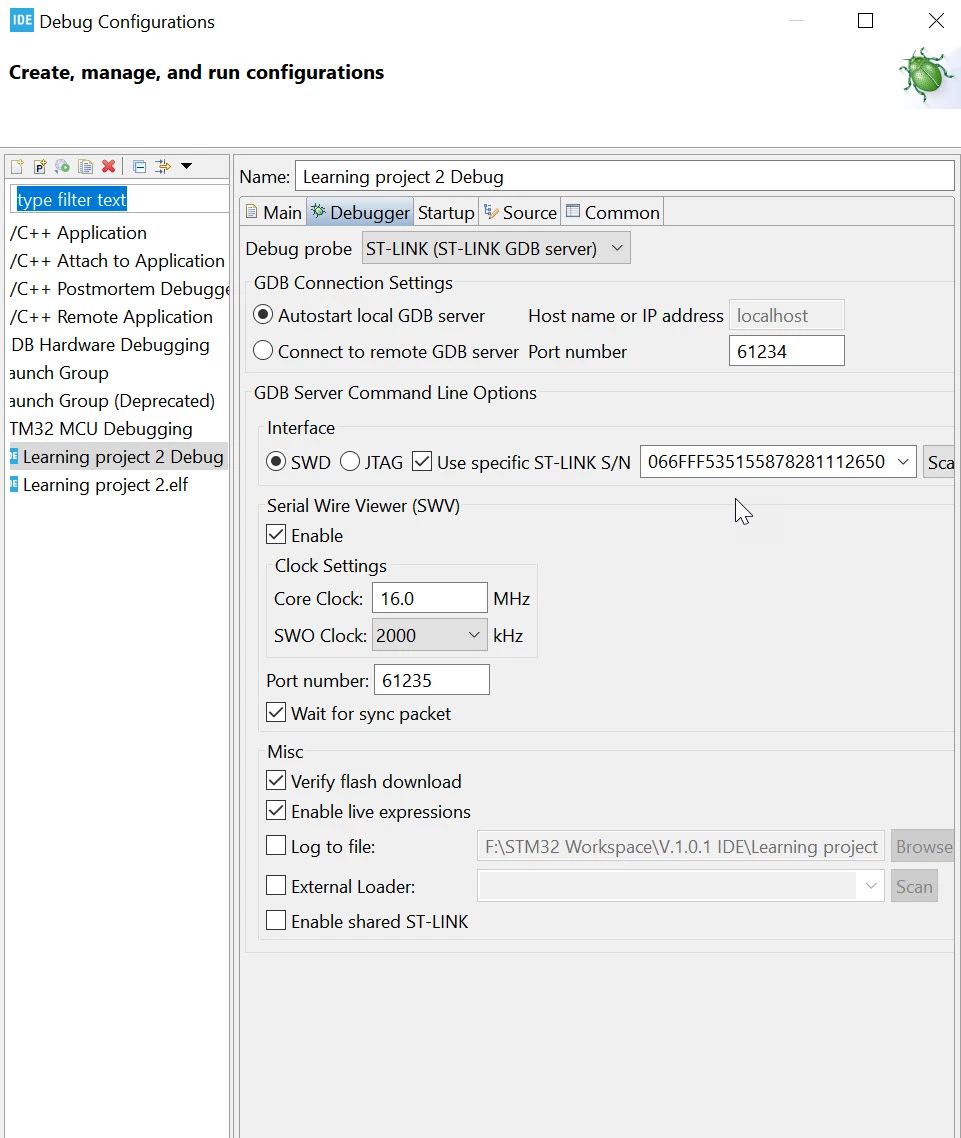Click the New prototype configuration icon
This screenshot has height=1138, width=961.
point(39,166)
